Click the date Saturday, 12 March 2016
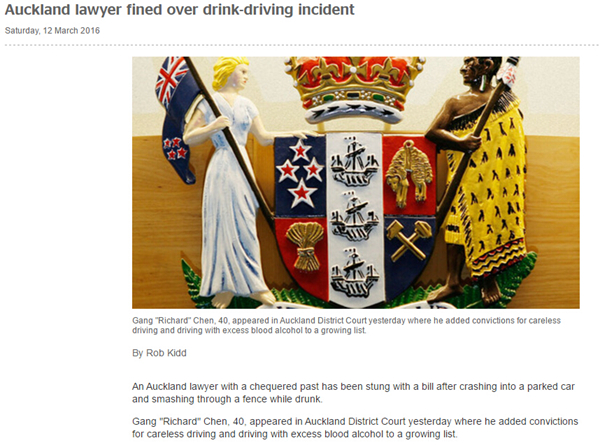This screenshot has height=445, width=600. pyautogui.click(x=52, y=31)
